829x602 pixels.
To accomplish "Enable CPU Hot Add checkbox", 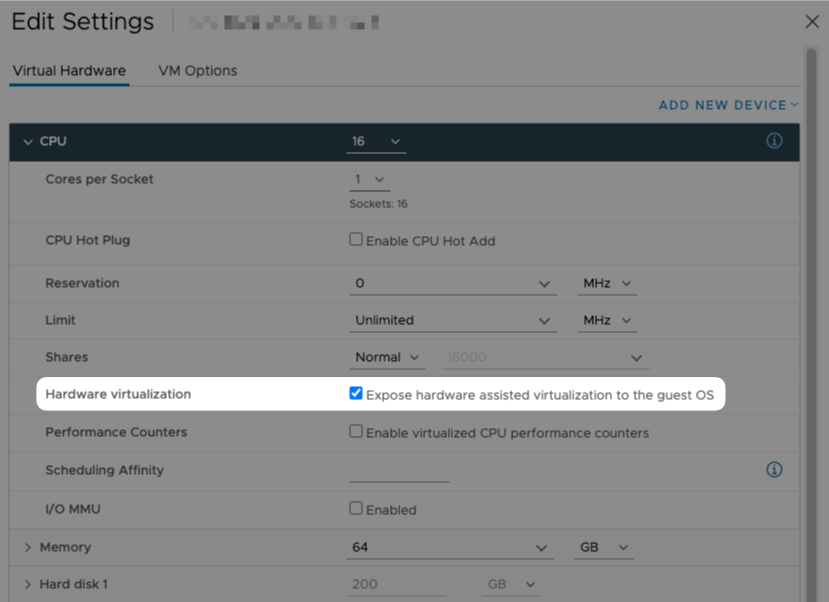I will [x=355, y=240].
